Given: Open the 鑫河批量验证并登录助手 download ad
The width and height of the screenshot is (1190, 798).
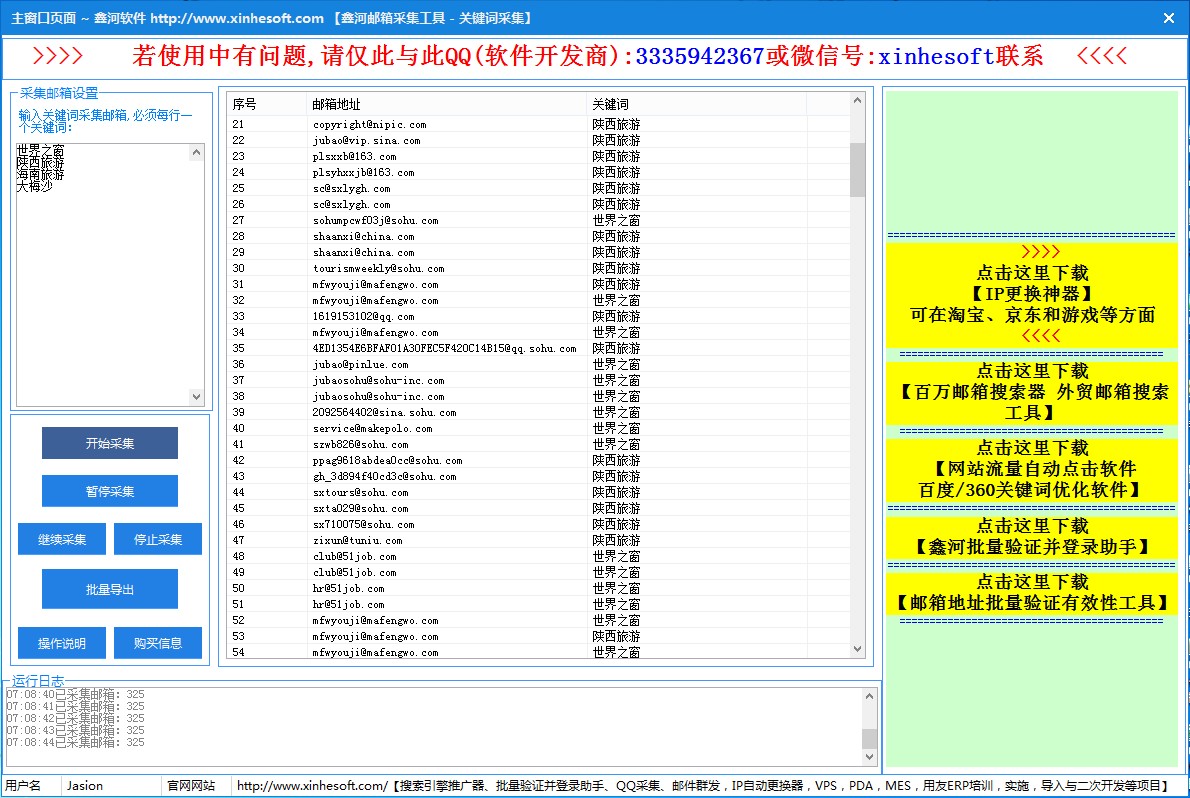Looking at the screenshot, I should coord(1032,536).
